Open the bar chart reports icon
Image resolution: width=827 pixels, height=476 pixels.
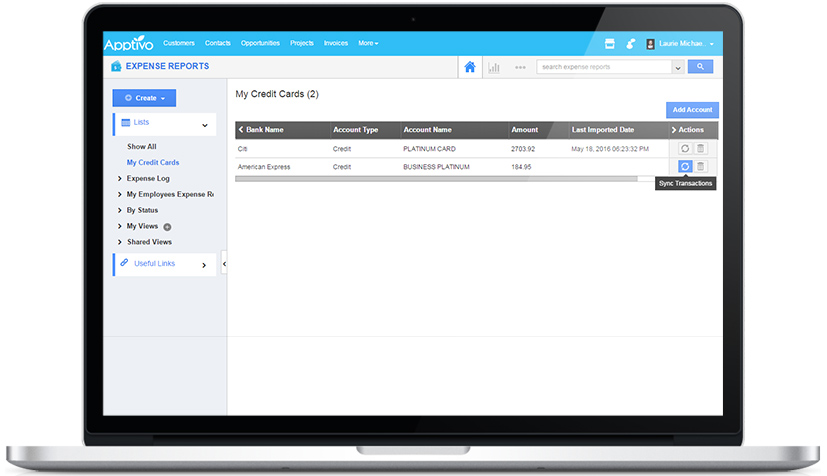(x=494, y=67)
